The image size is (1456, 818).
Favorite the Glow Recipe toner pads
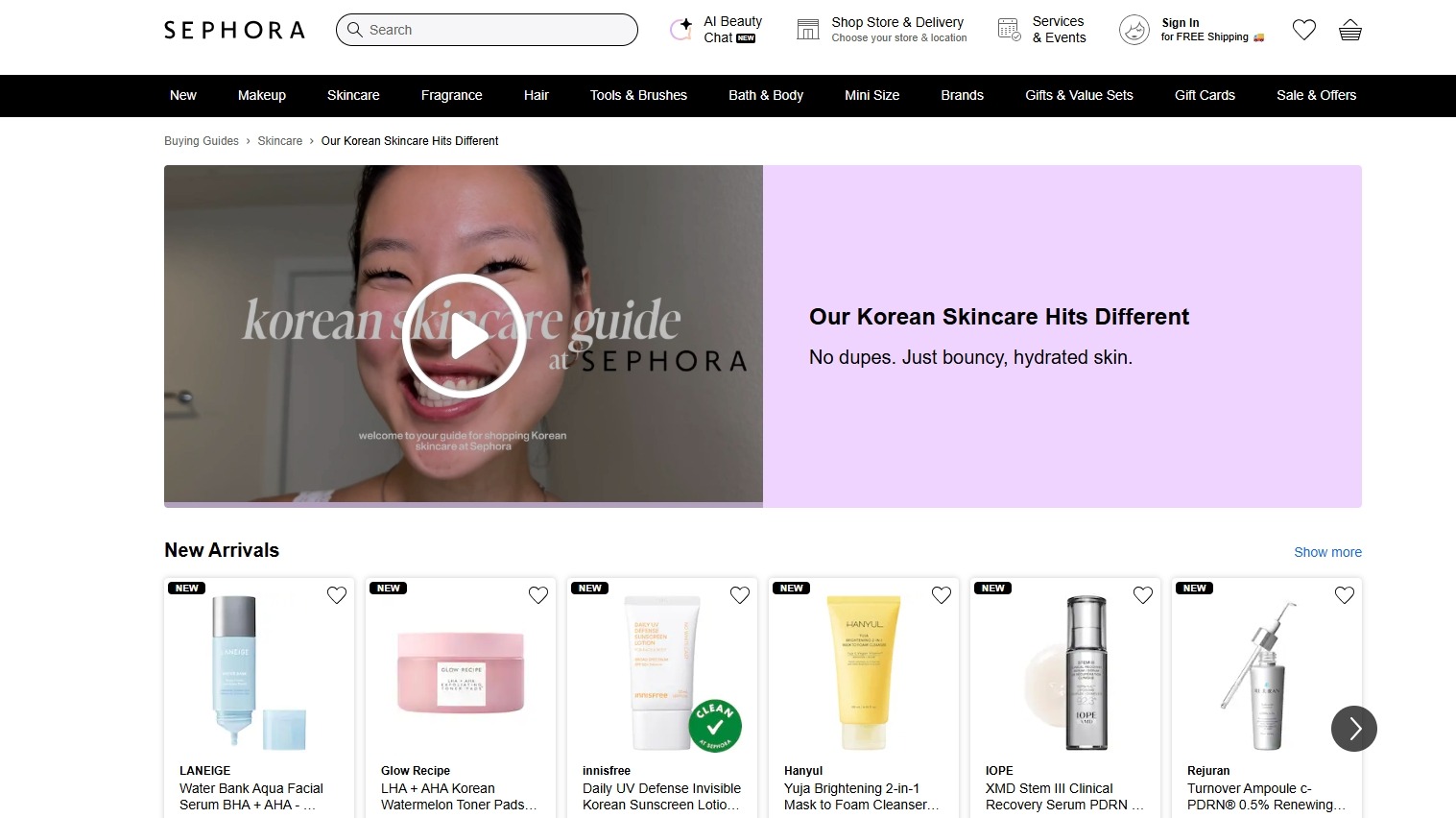(x=538, y=595)
